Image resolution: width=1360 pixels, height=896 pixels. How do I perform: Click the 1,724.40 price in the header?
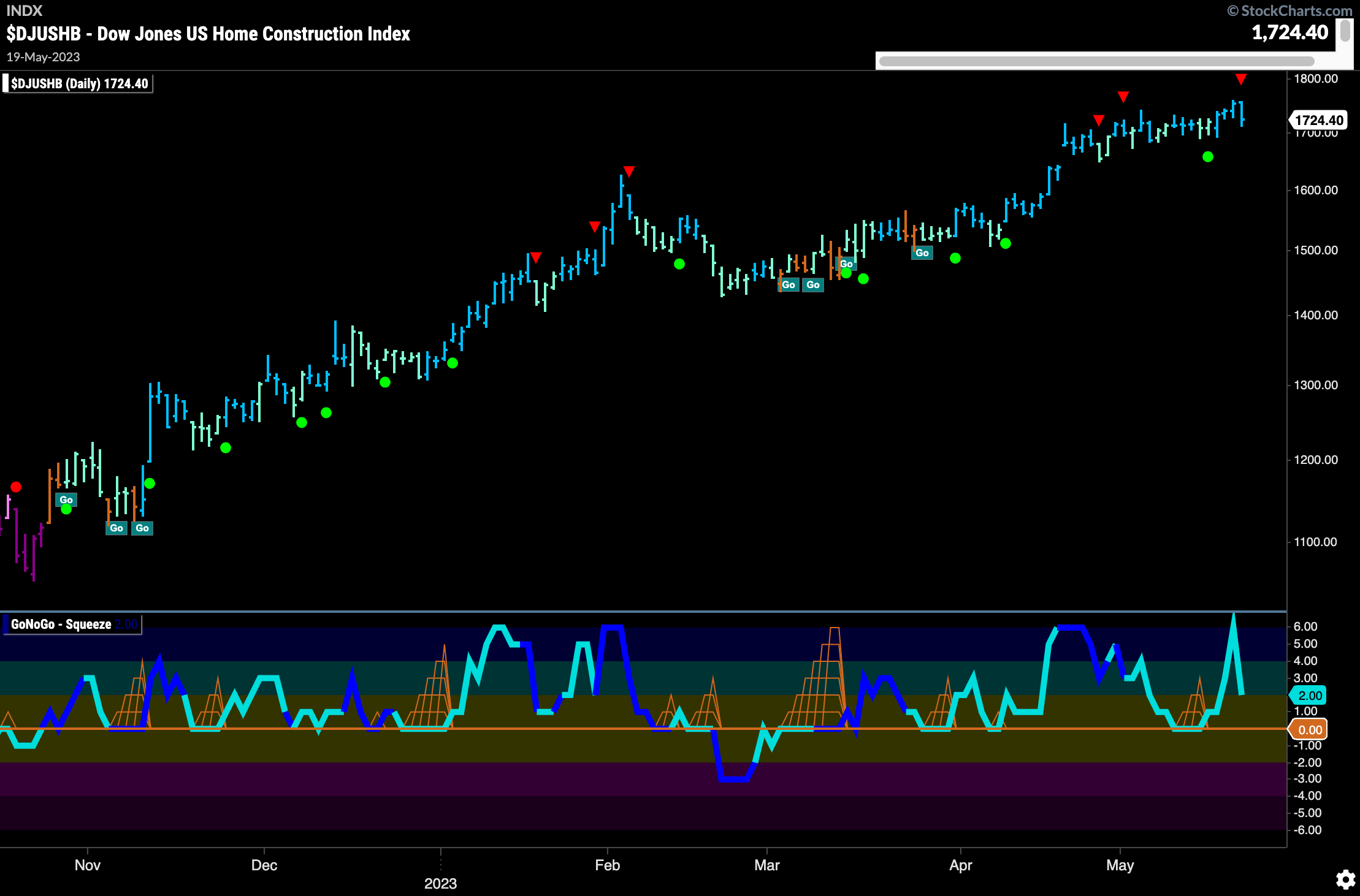click(x=1289, y=32)
